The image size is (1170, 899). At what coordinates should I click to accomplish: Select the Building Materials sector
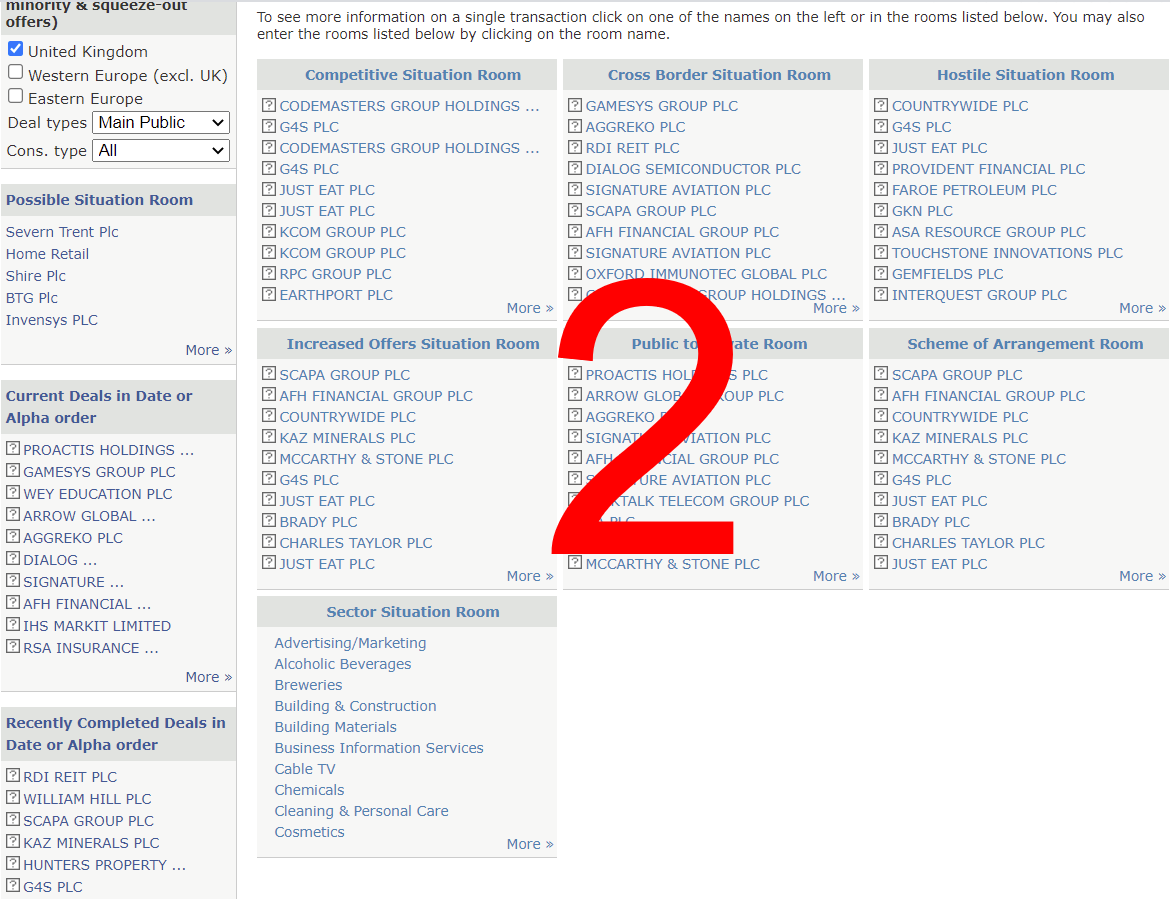(335, 727)
